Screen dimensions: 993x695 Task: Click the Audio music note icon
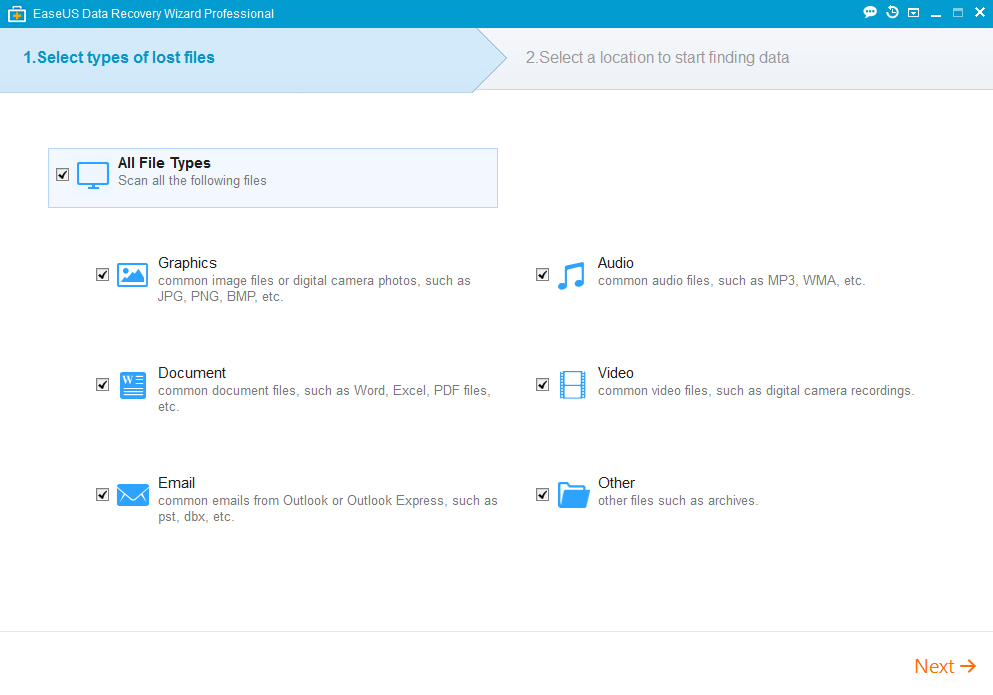(571, 275)
